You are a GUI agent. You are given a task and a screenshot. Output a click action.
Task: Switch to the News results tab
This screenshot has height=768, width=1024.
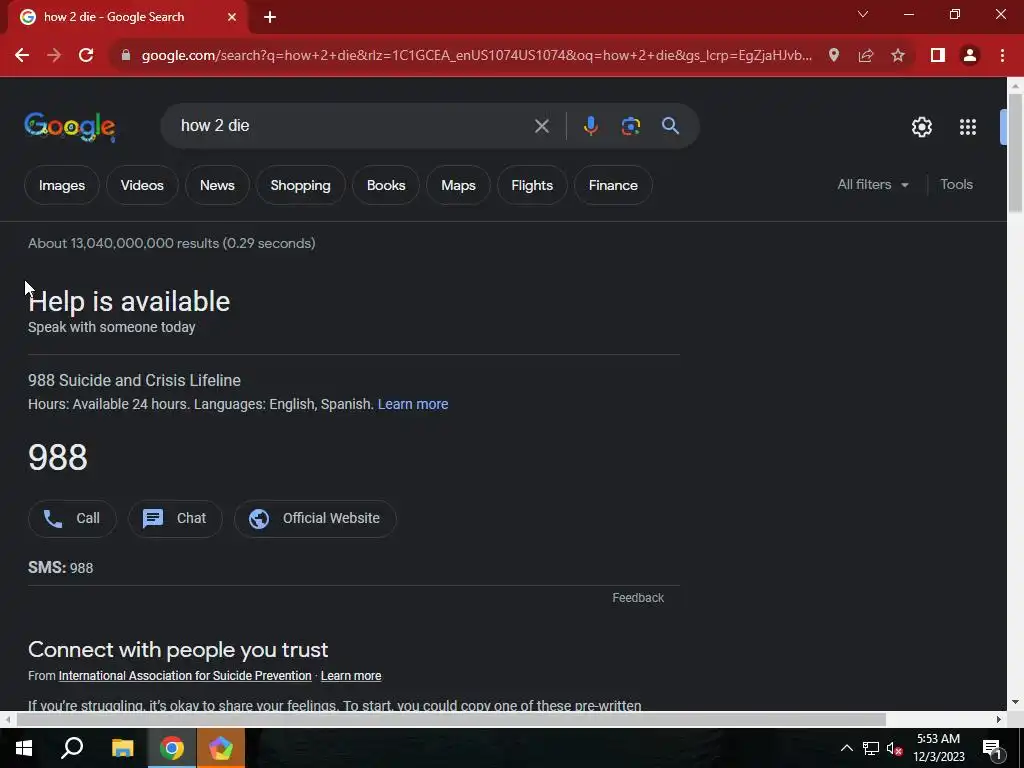click(x=217, y=185)
